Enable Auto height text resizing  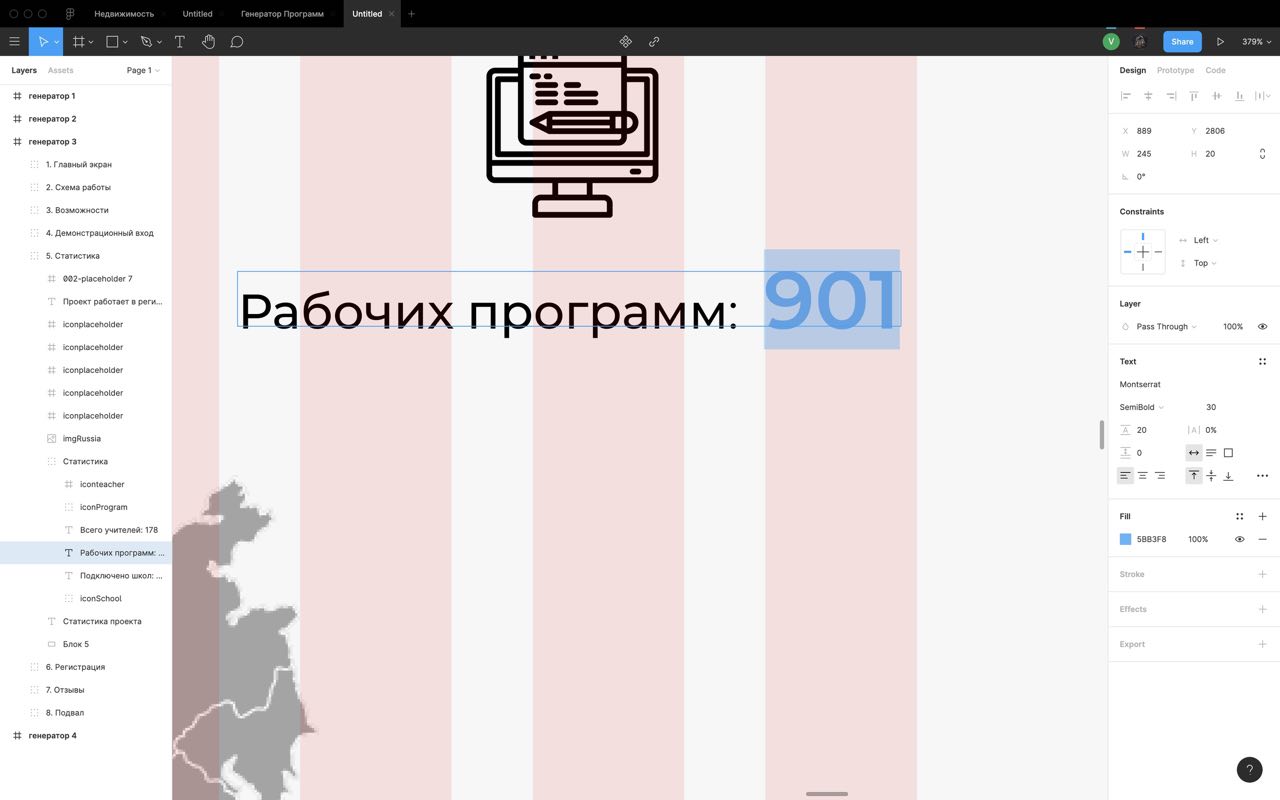tap(1211, 453)
